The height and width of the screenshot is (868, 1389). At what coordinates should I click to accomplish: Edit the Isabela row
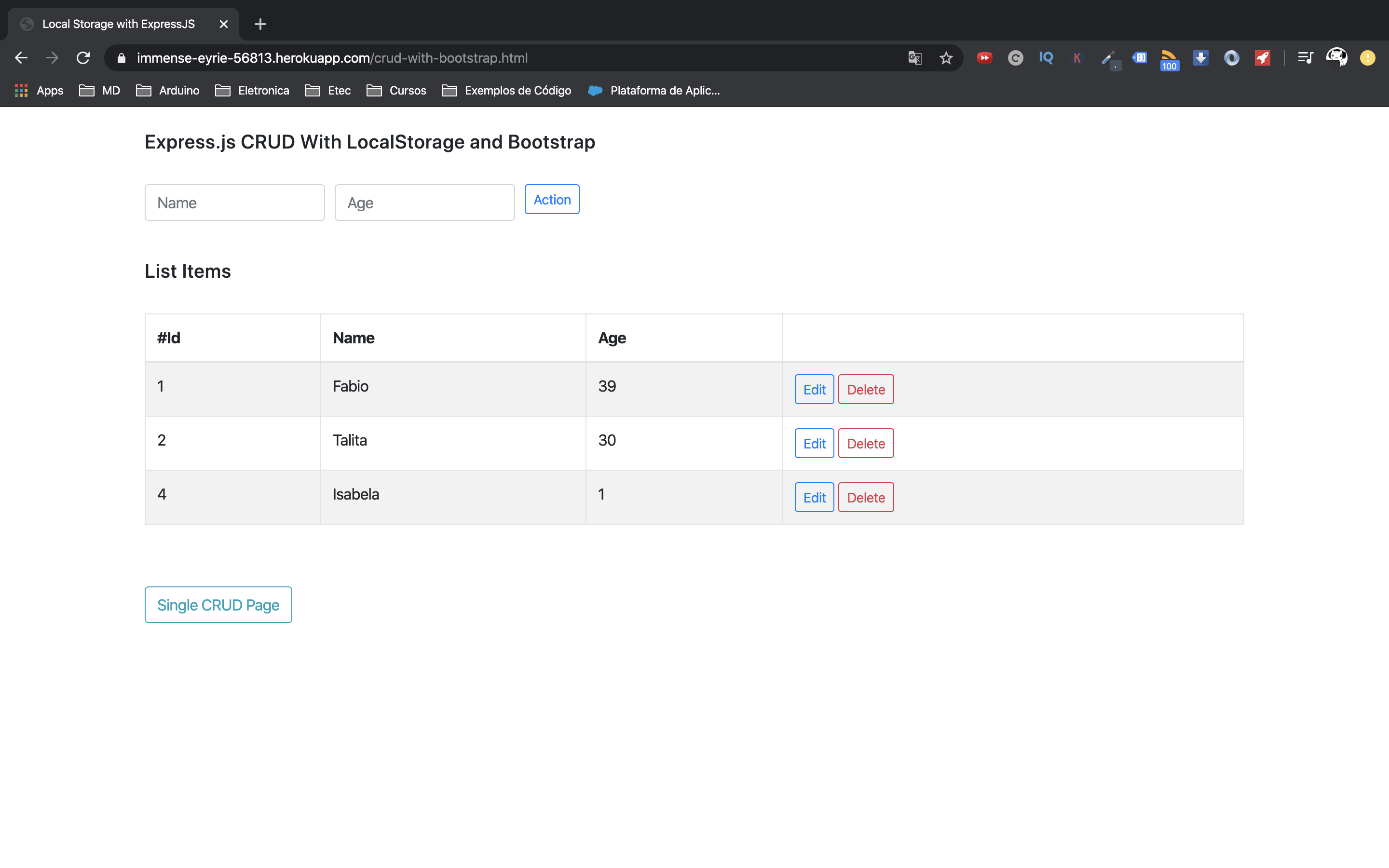pos(814,497)
